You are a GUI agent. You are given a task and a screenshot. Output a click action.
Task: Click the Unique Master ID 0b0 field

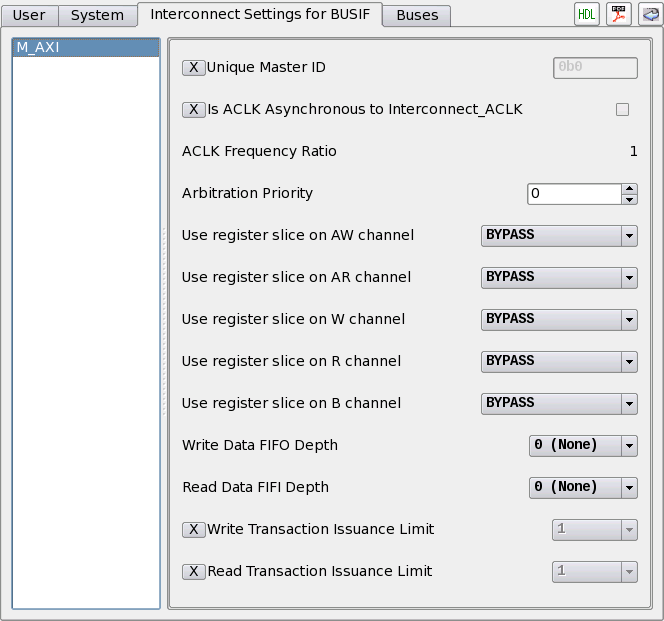click(595, 68)
